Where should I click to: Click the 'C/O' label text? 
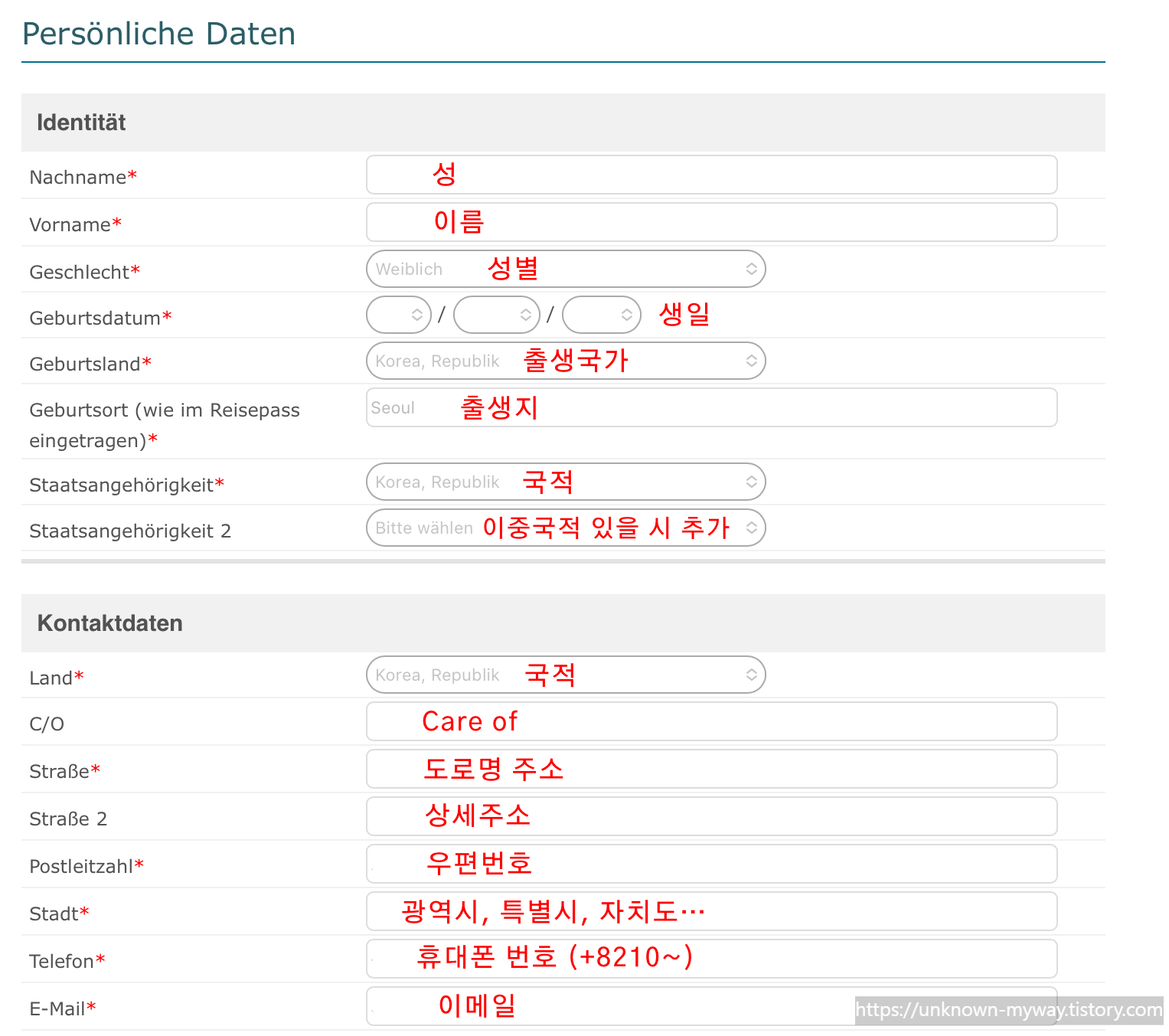click(47, 724)
